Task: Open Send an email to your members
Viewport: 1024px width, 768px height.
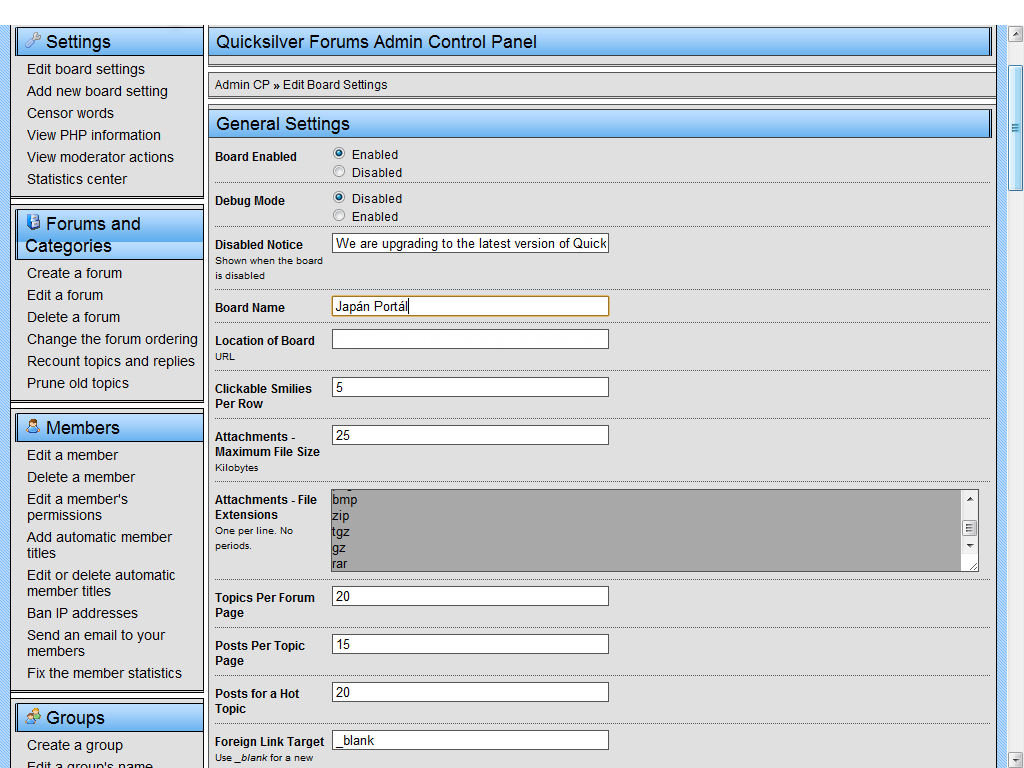Action: (x=95, y=643)
